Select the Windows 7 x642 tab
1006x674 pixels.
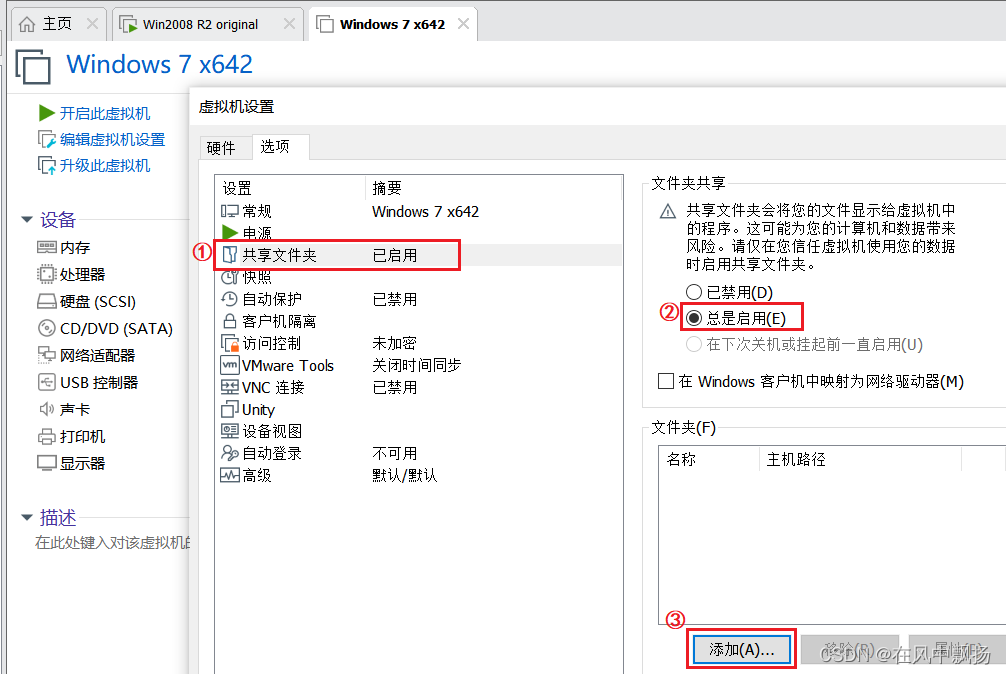pyautogui.click(x=392, y=24)
